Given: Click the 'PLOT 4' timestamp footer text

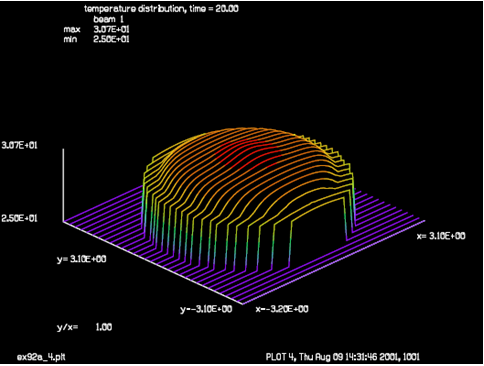Looking at the screenshot, I should (x=343, y=357).
